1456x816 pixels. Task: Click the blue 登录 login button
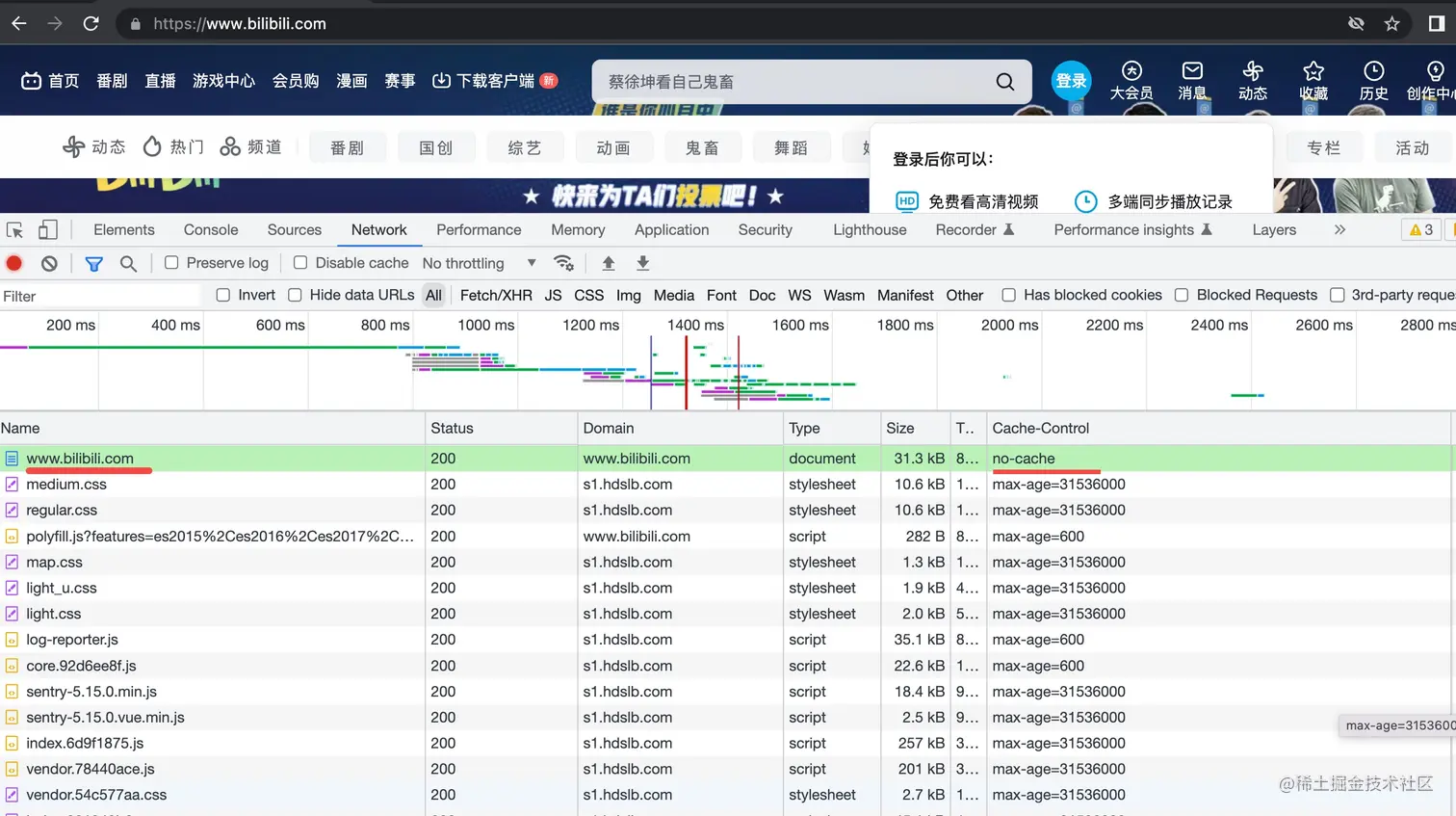pos(1071,81)
